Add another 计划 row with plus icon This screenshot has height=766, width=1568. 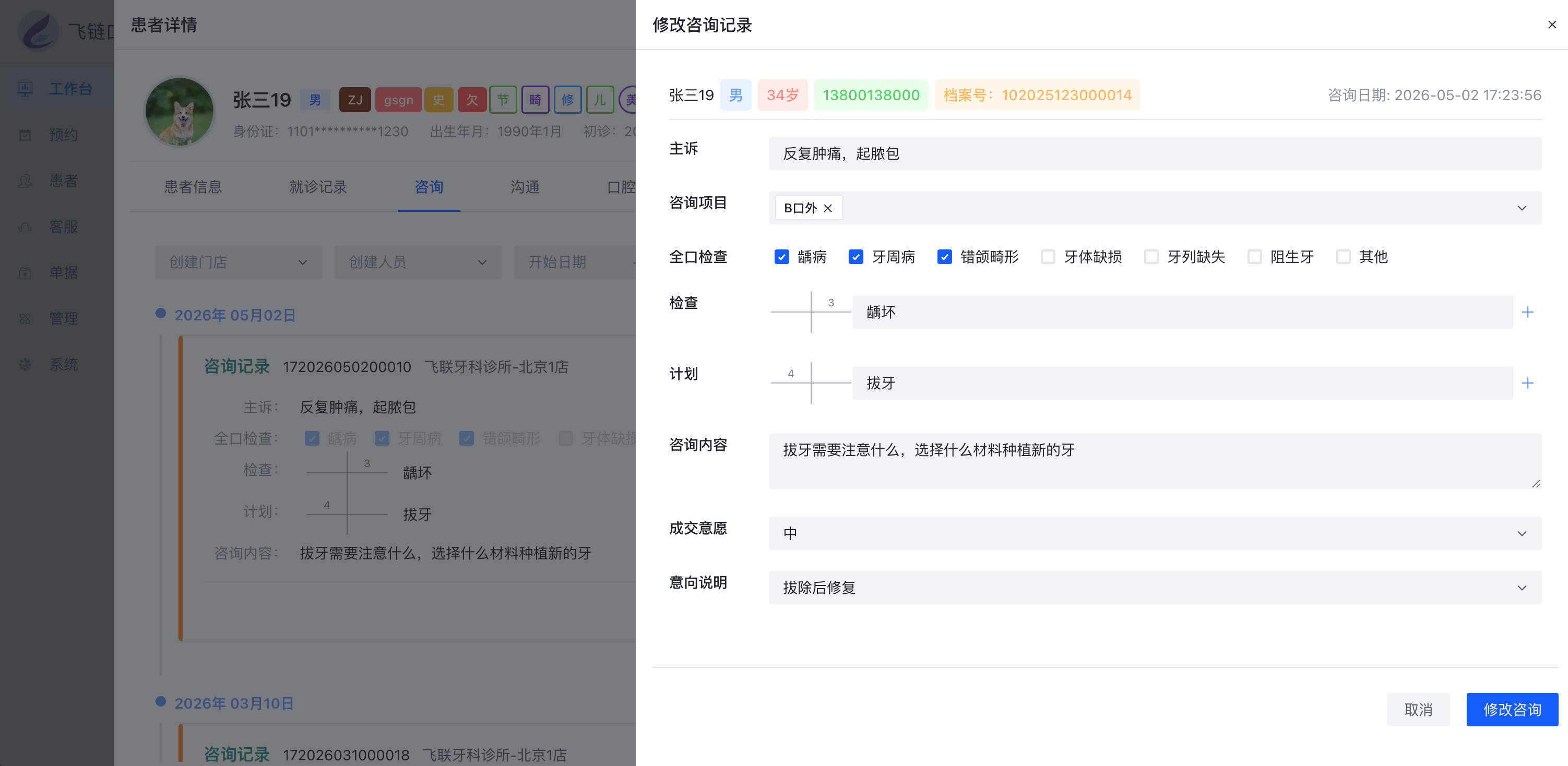pos(1527,382)
